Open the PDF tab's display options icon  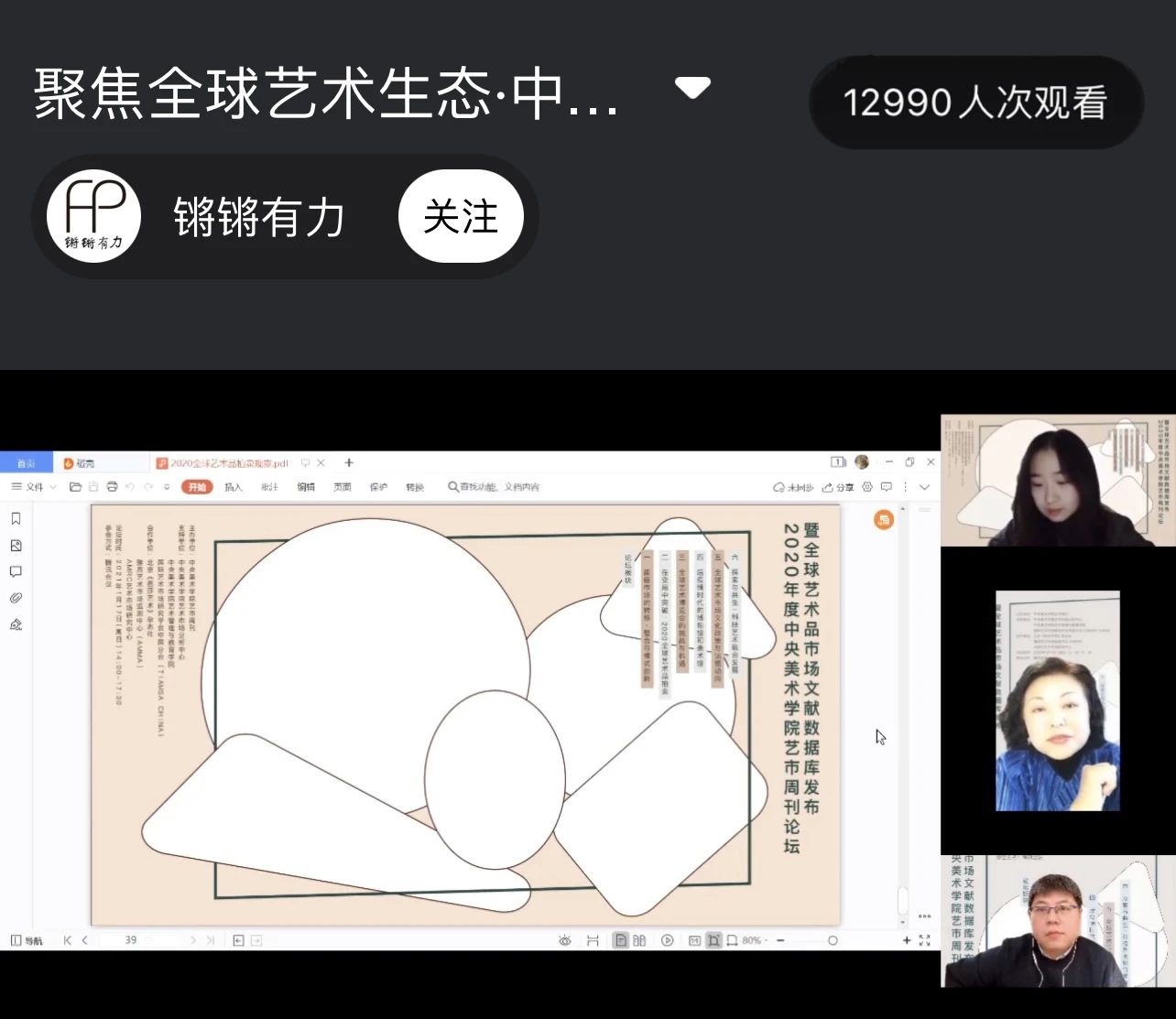tap(305, 463)
